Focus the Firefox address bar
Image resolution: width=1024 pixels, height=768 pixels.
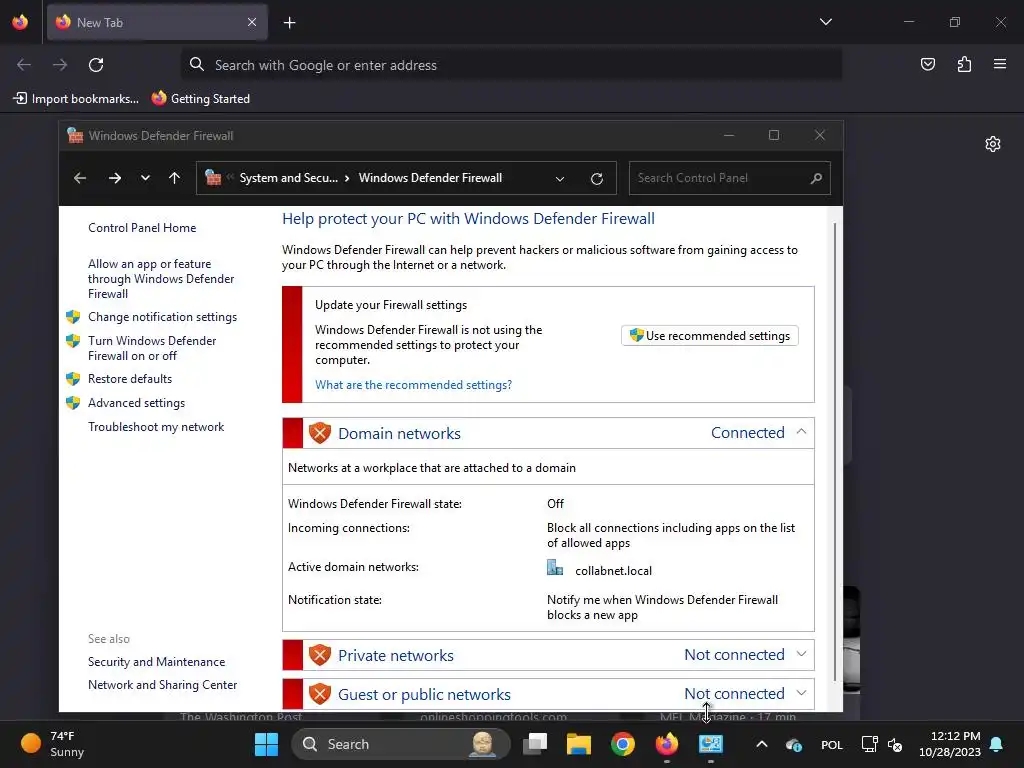click(511, 65)
